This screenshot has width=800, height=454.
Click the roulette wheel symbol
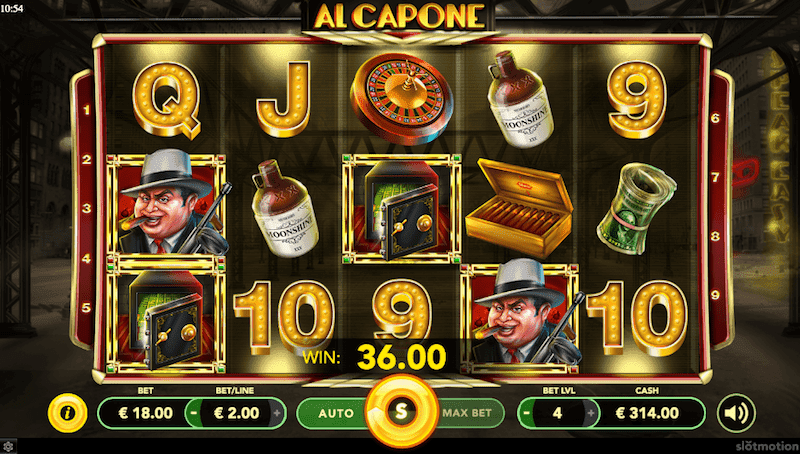click(402, 98)
